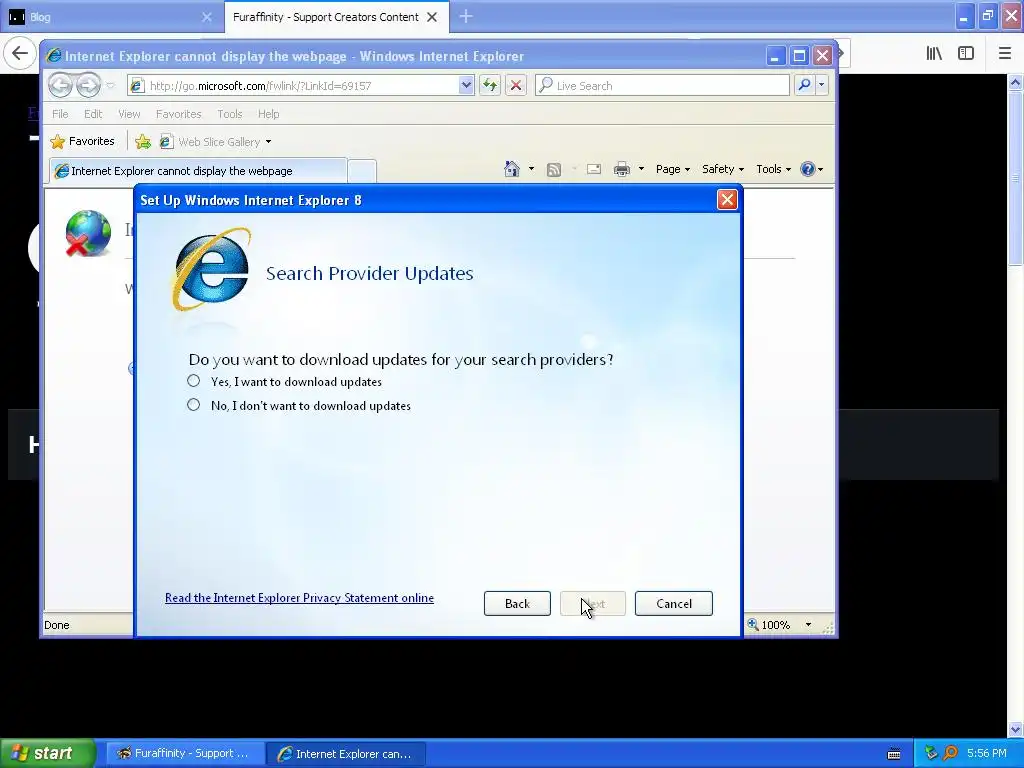
Task: Open the Internet Explorer Privacy Statement link
Action: 299,598
